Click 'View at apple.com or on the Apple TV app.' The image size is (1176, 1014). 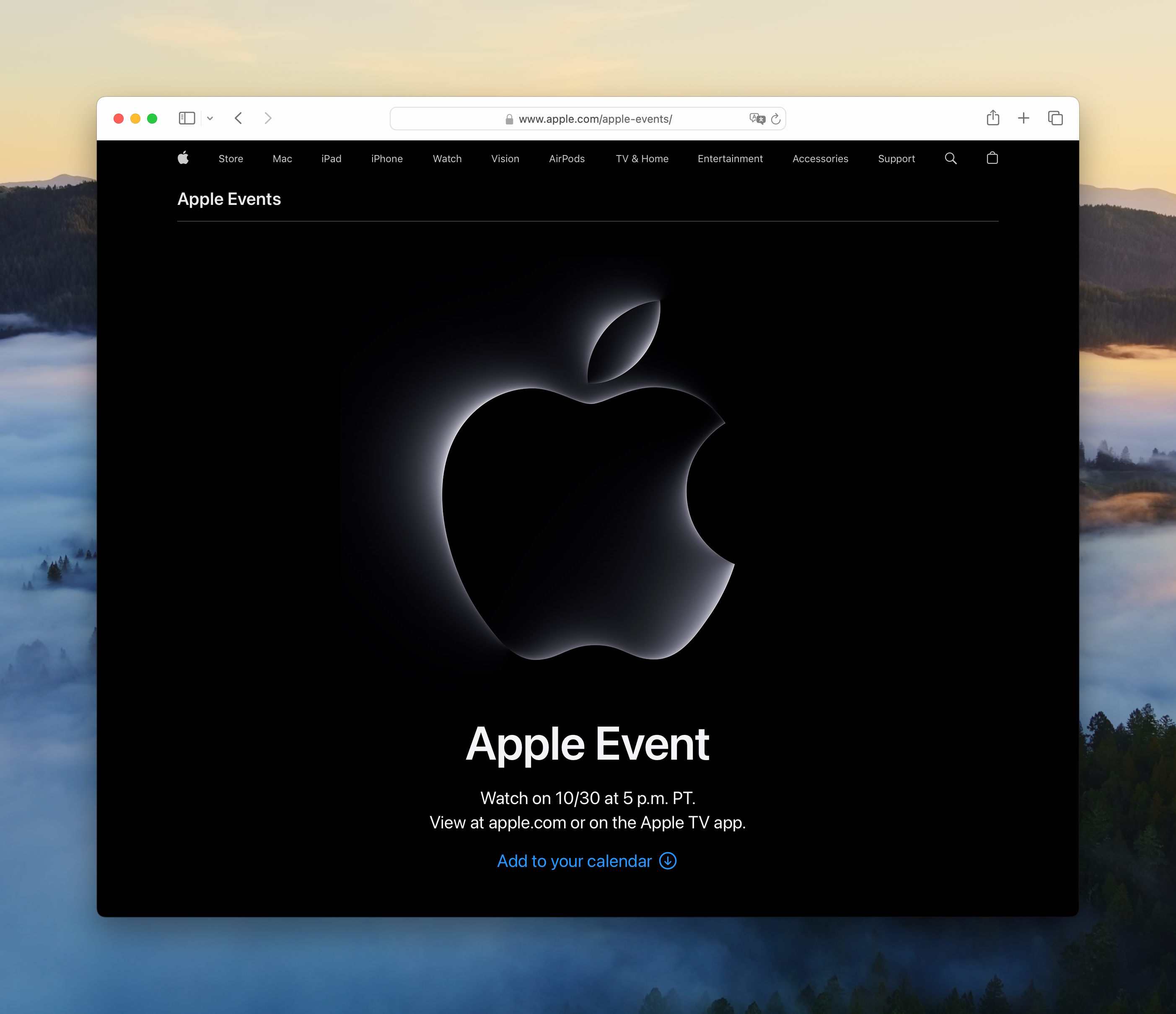pos(588,822)
